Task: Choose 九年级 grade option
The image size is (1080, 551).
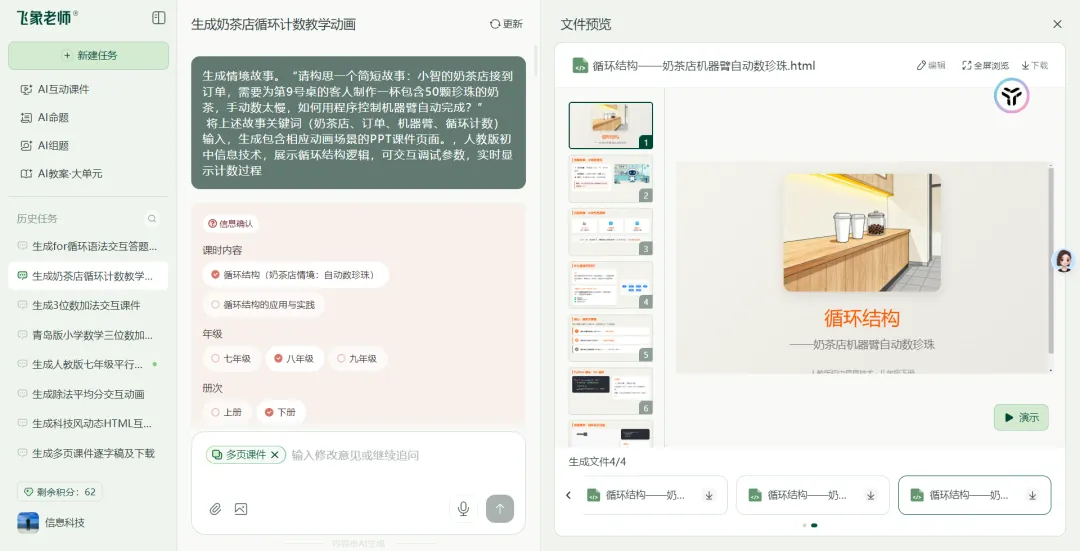Action: (357, 358)
